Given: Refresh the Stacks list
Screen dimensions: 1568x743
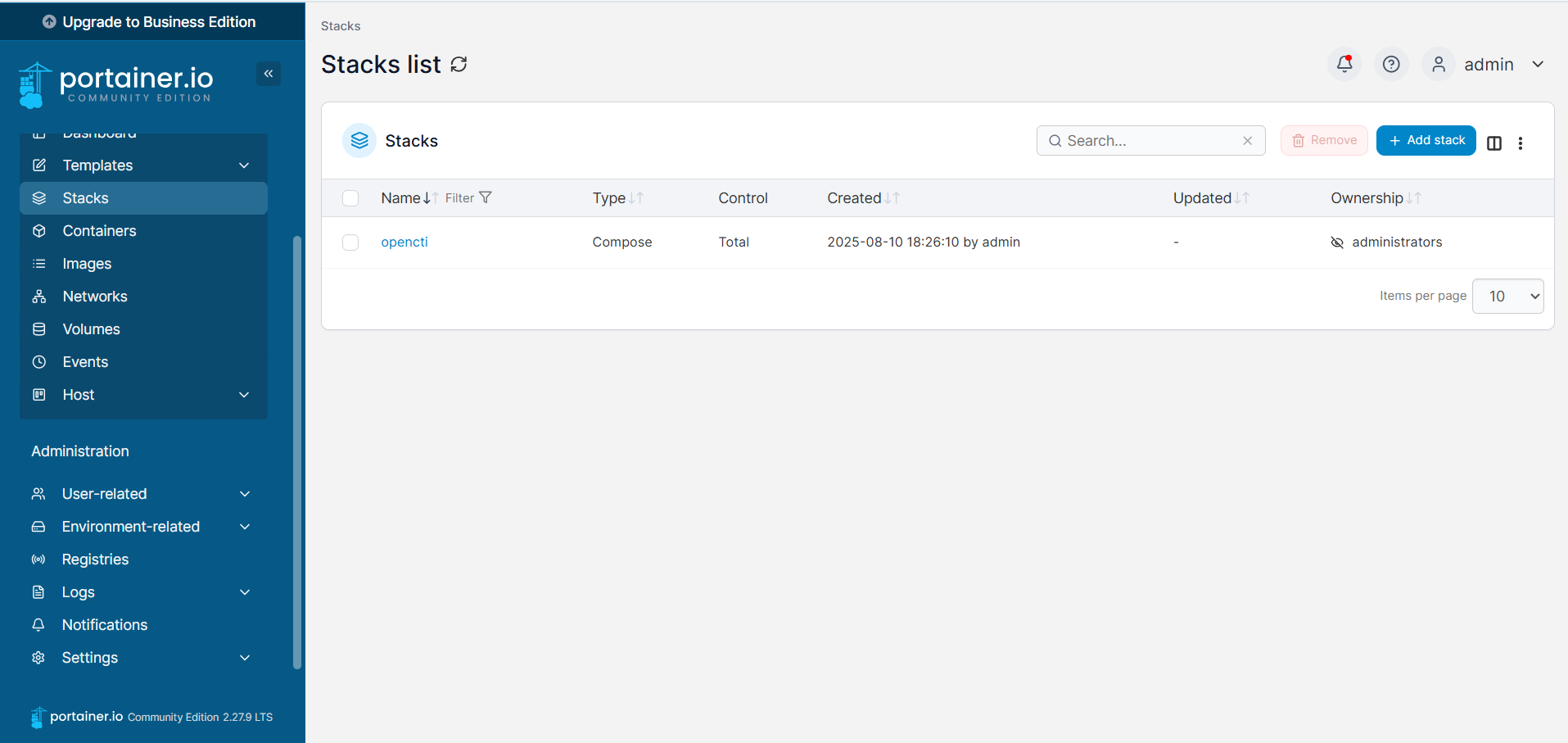Looking at the screenshot, I should pyautogui.click(x=459, y=64).
